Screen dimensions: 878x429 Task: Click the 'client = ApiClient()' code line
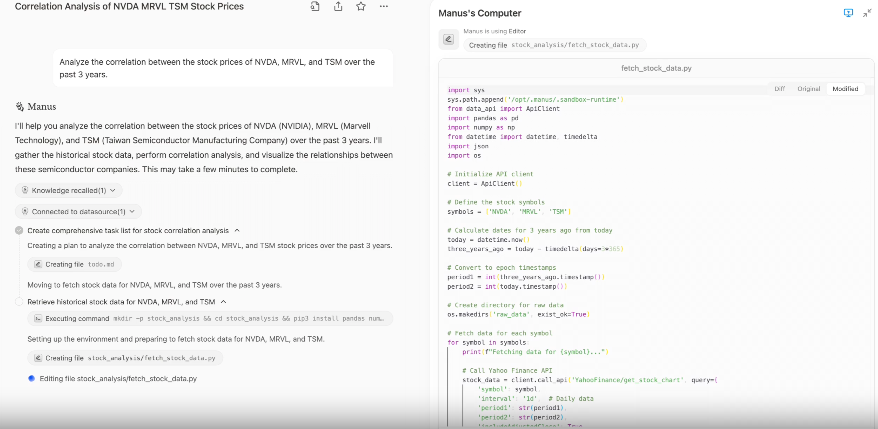point(485,184)
